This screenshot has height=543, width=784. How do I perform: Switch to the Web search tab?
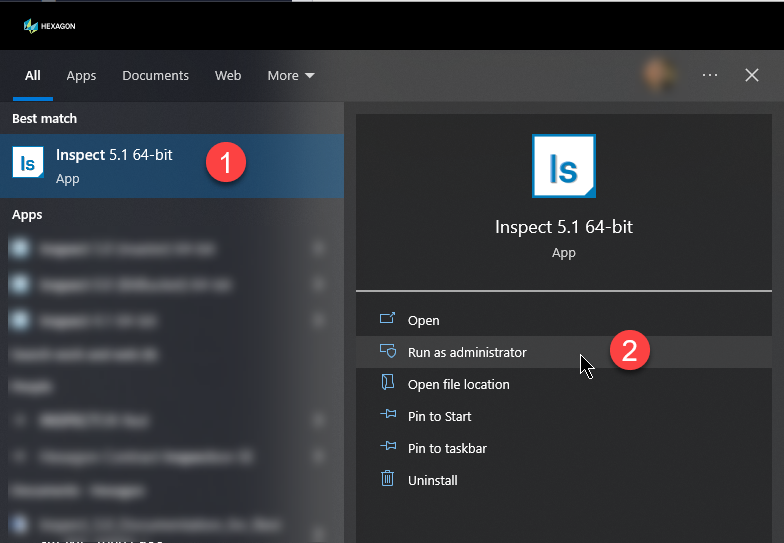[x=228, y=76]
